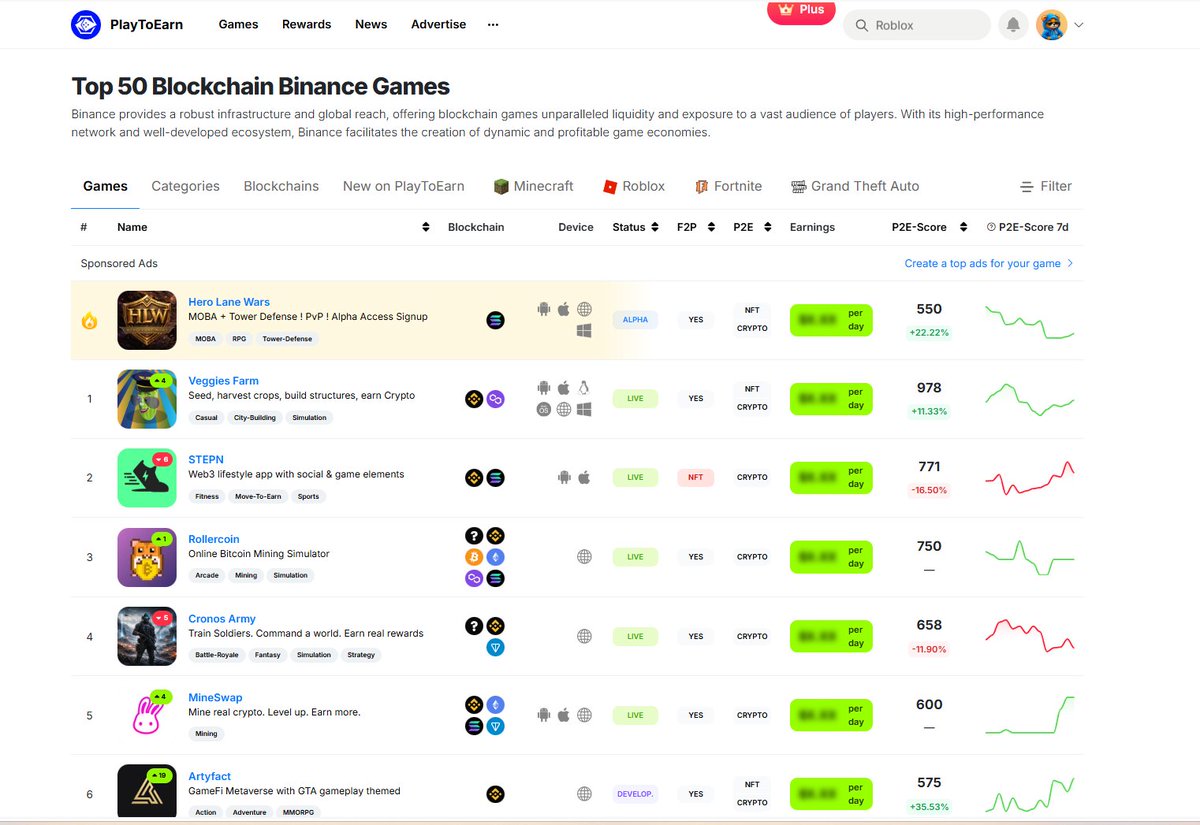Click the P2E-Score 7d info icon
This screenshot has width=1200, height=825.
tap(991, 227)
